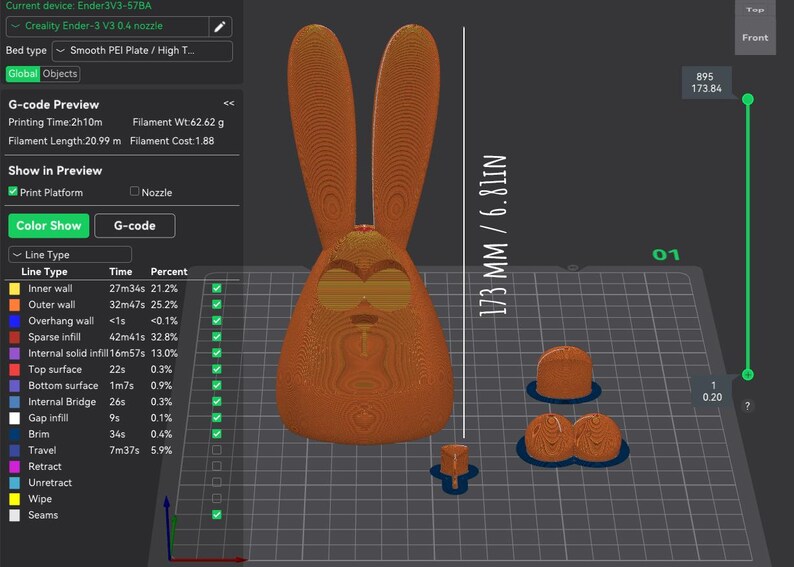The height and width of the screenshot is (567, 794).
Task: Click the Inner wall yellow color swatch
Action: 15,289
